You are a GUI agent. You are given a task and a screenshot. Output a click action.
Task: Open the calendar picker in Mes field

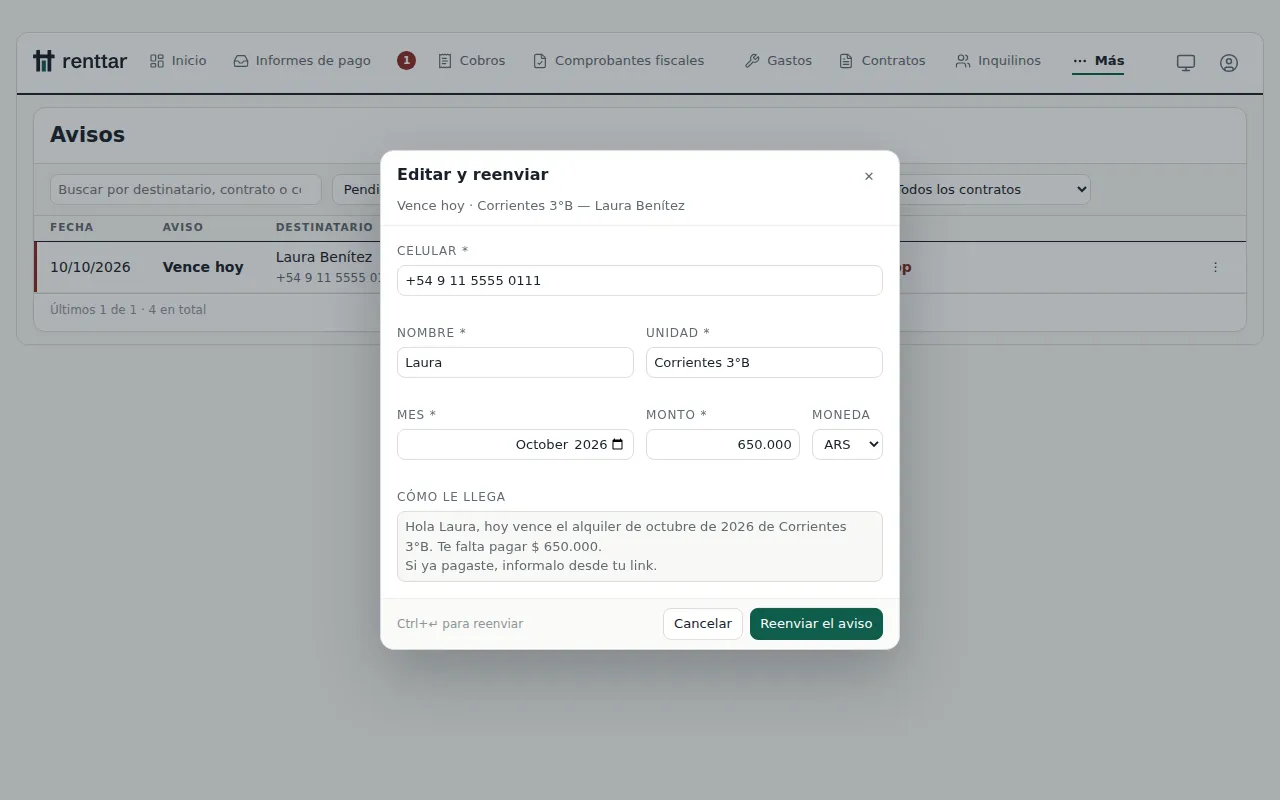coord(618,444)
